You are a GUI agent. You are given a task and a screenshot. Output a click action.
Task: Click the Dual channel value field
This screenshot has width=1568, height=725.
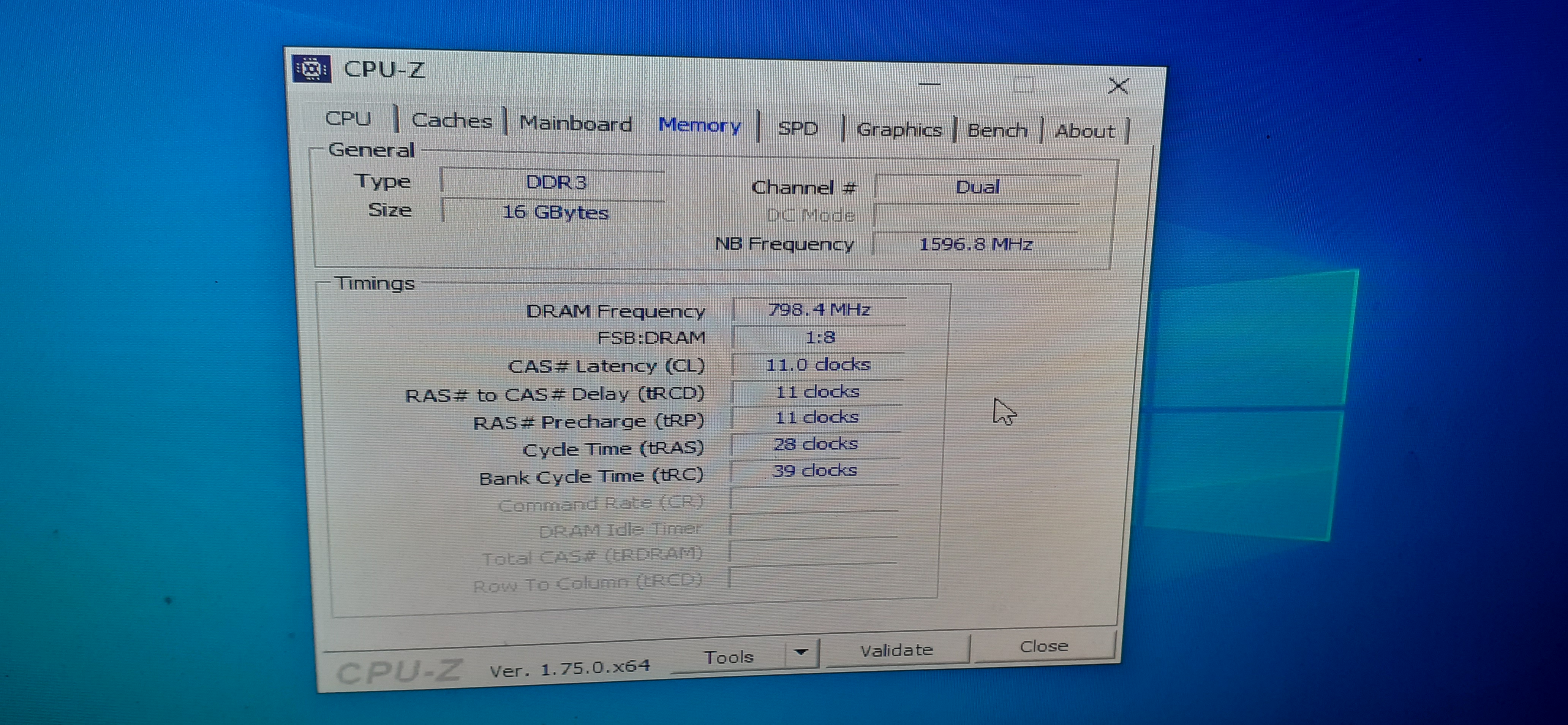[x=978, y=187]
